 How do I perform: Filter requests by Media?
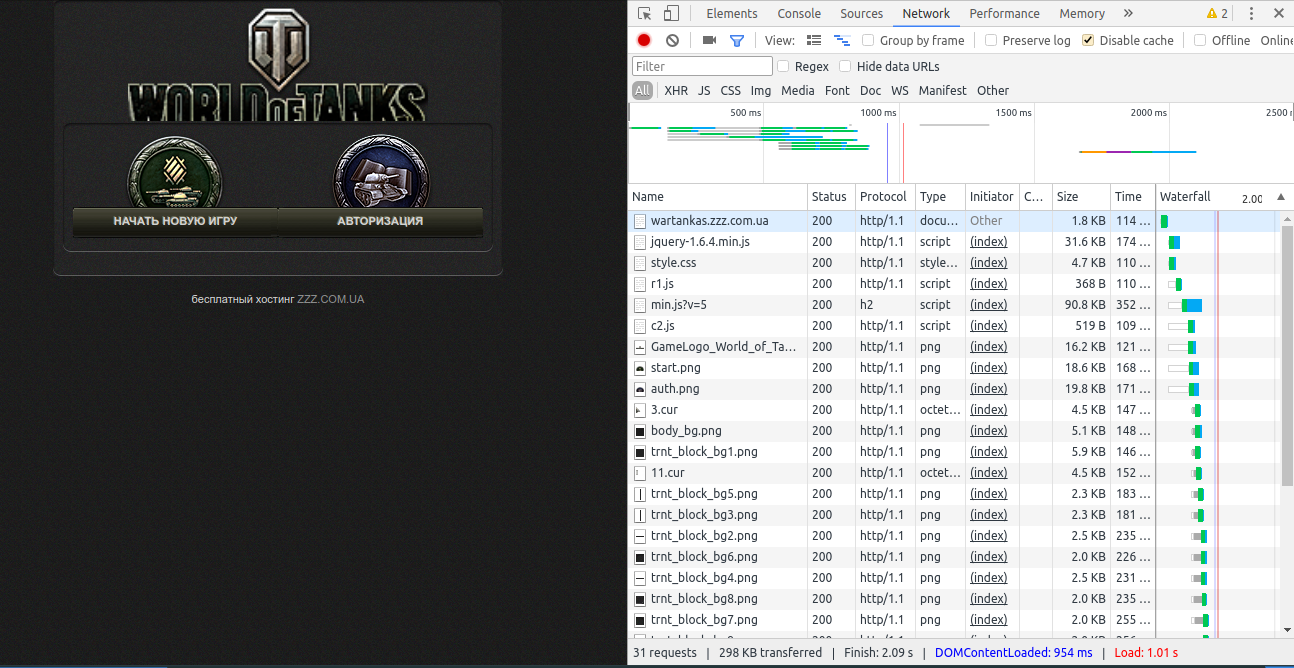tap(798, 90)
